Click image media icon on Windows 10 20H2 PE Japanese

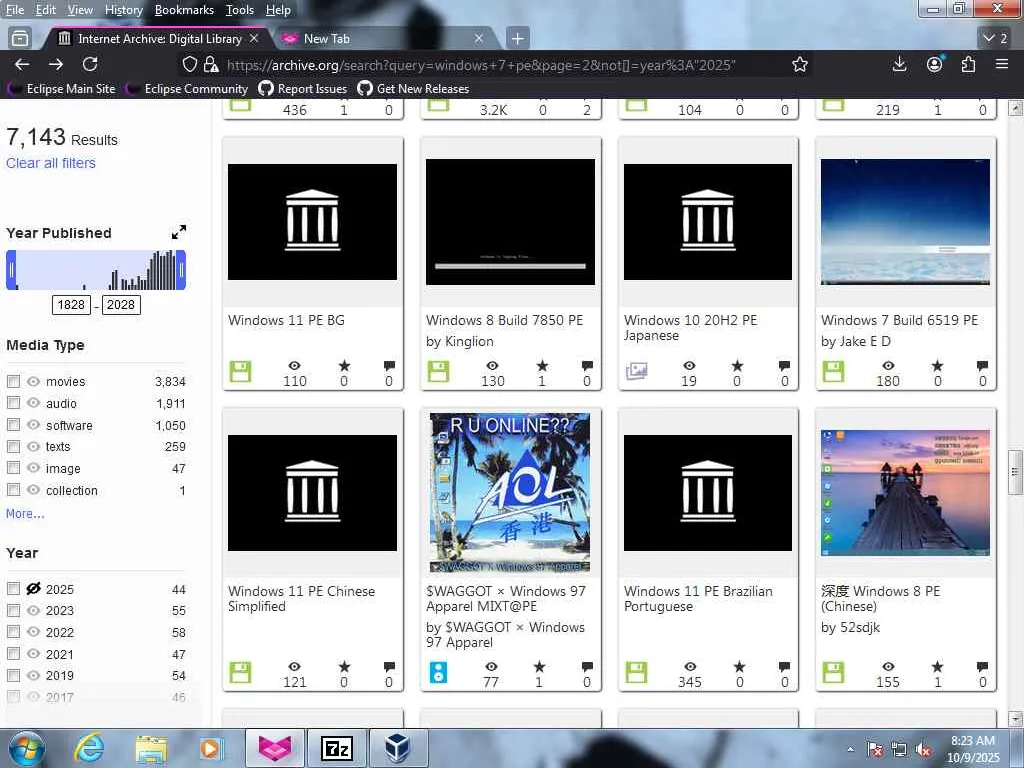pos(637,372)
